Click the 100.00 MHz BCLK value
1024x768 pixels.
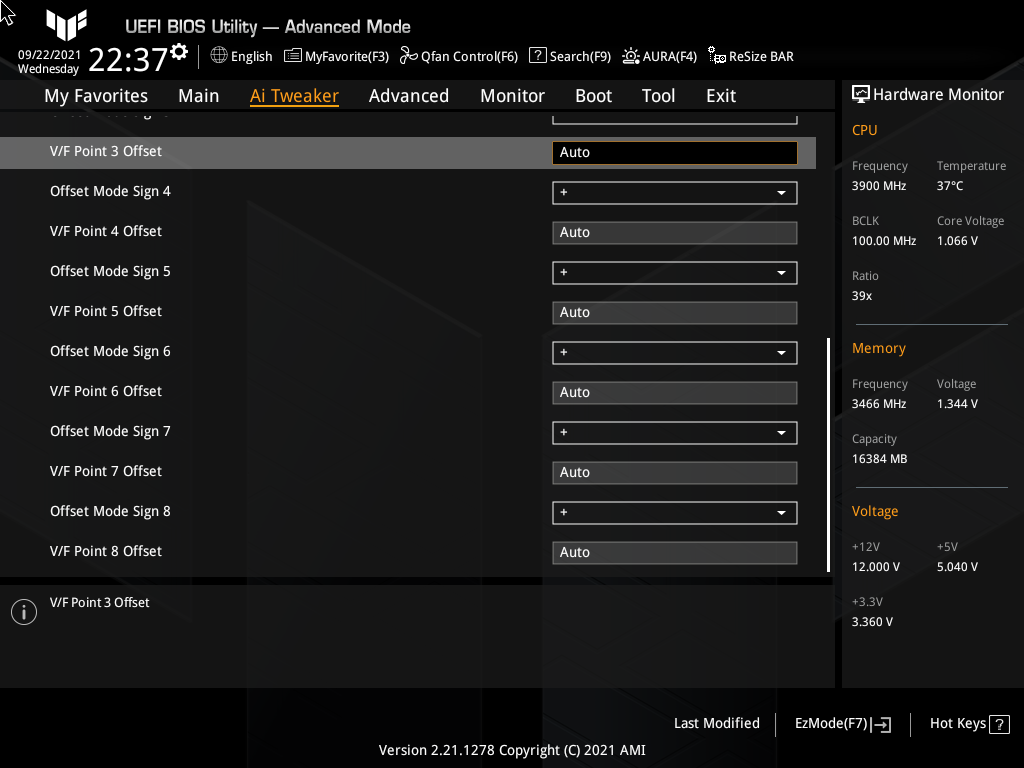(x=884, y=241)
